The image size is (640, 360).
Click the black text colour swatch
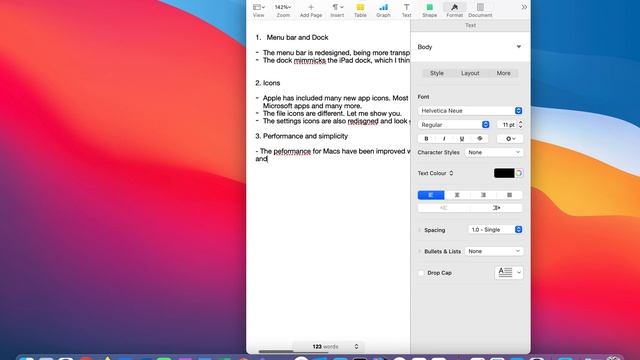(504, 173)
